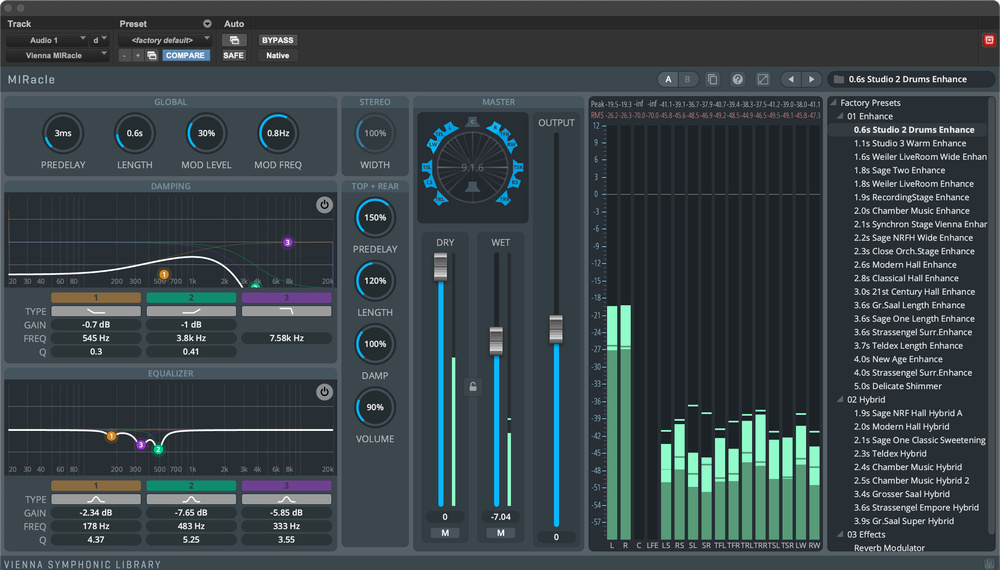Screen dimensions: 1000x570
Task: Click the copy A/B settings icon
Action: point(712,79)
